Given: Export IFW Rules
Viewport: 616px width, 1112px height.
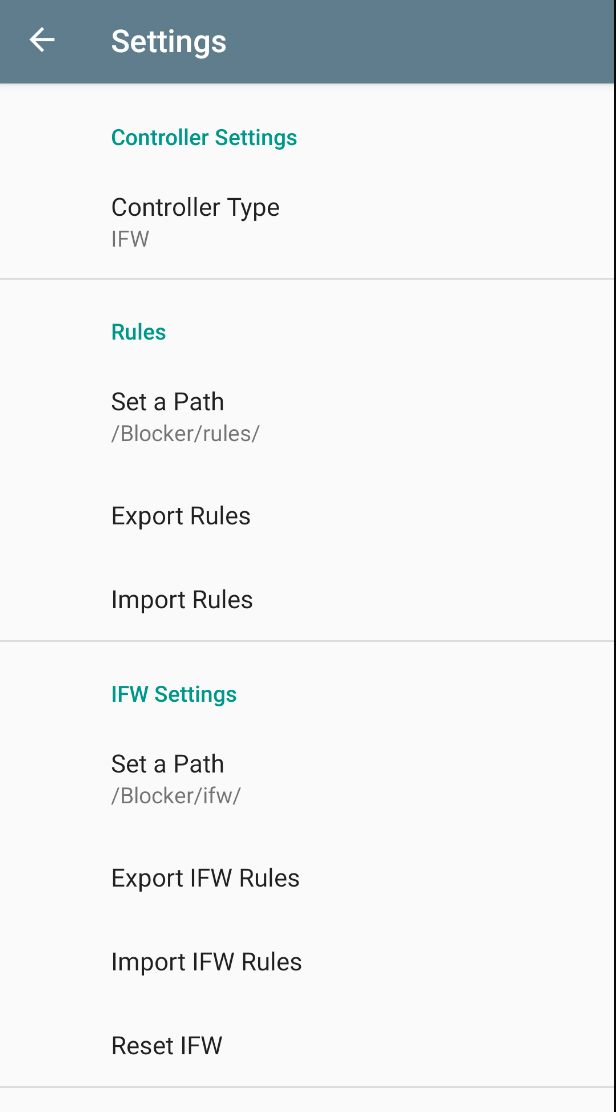Looking at the screenshot, I should [205, 878].
